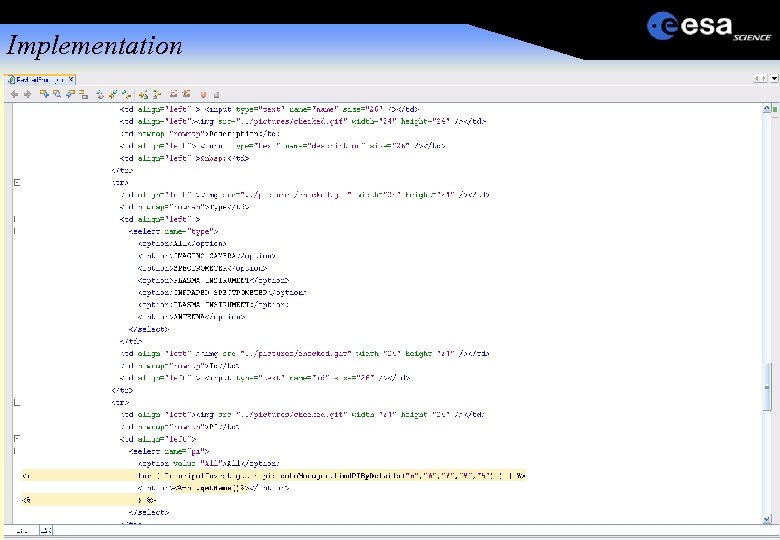Click the <option>All</option> line
This screenshot has width=780, height=540.
coord(182,244)
